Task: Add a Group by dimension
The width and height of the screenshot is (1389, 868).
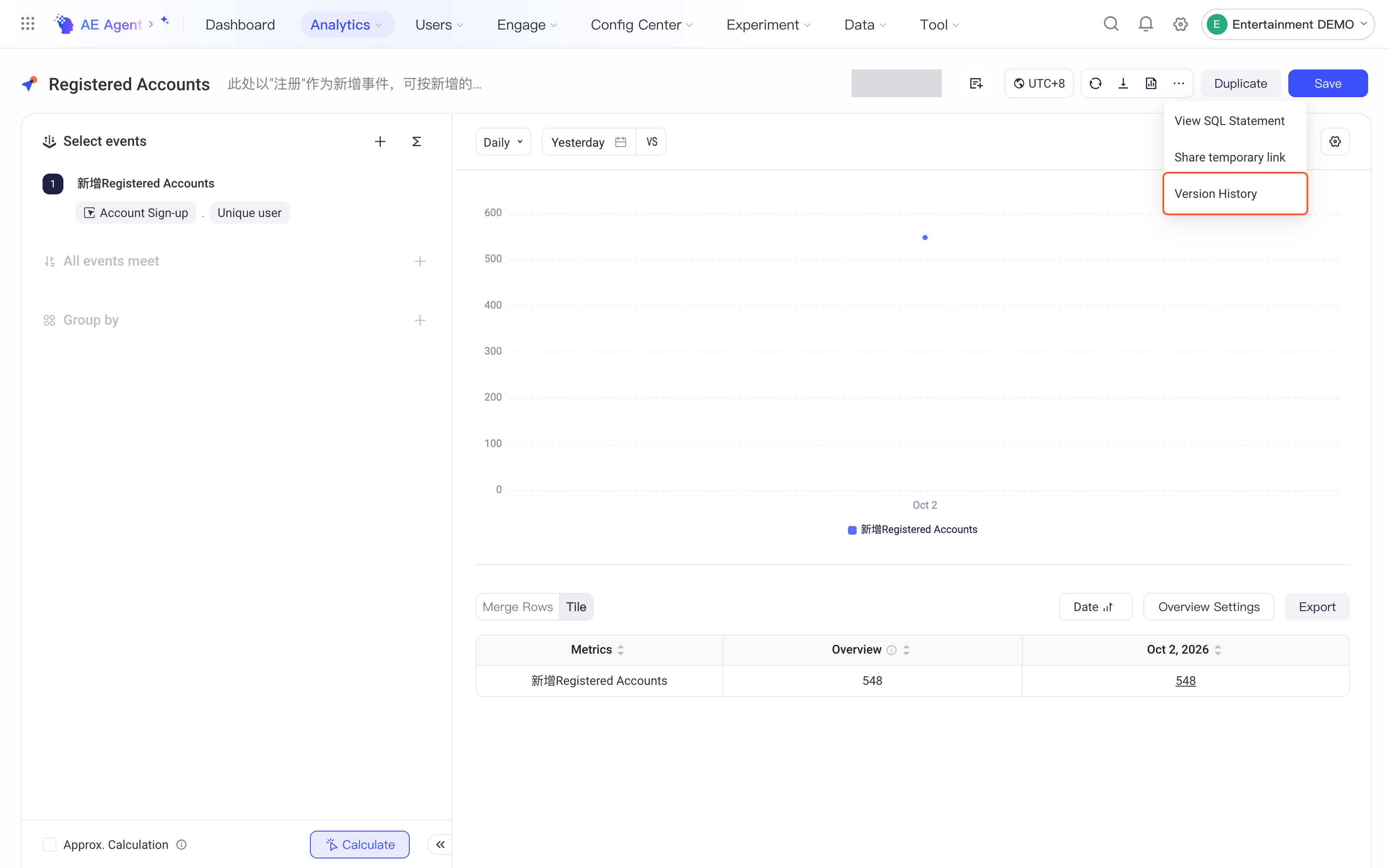Action: tap(420, 320)
